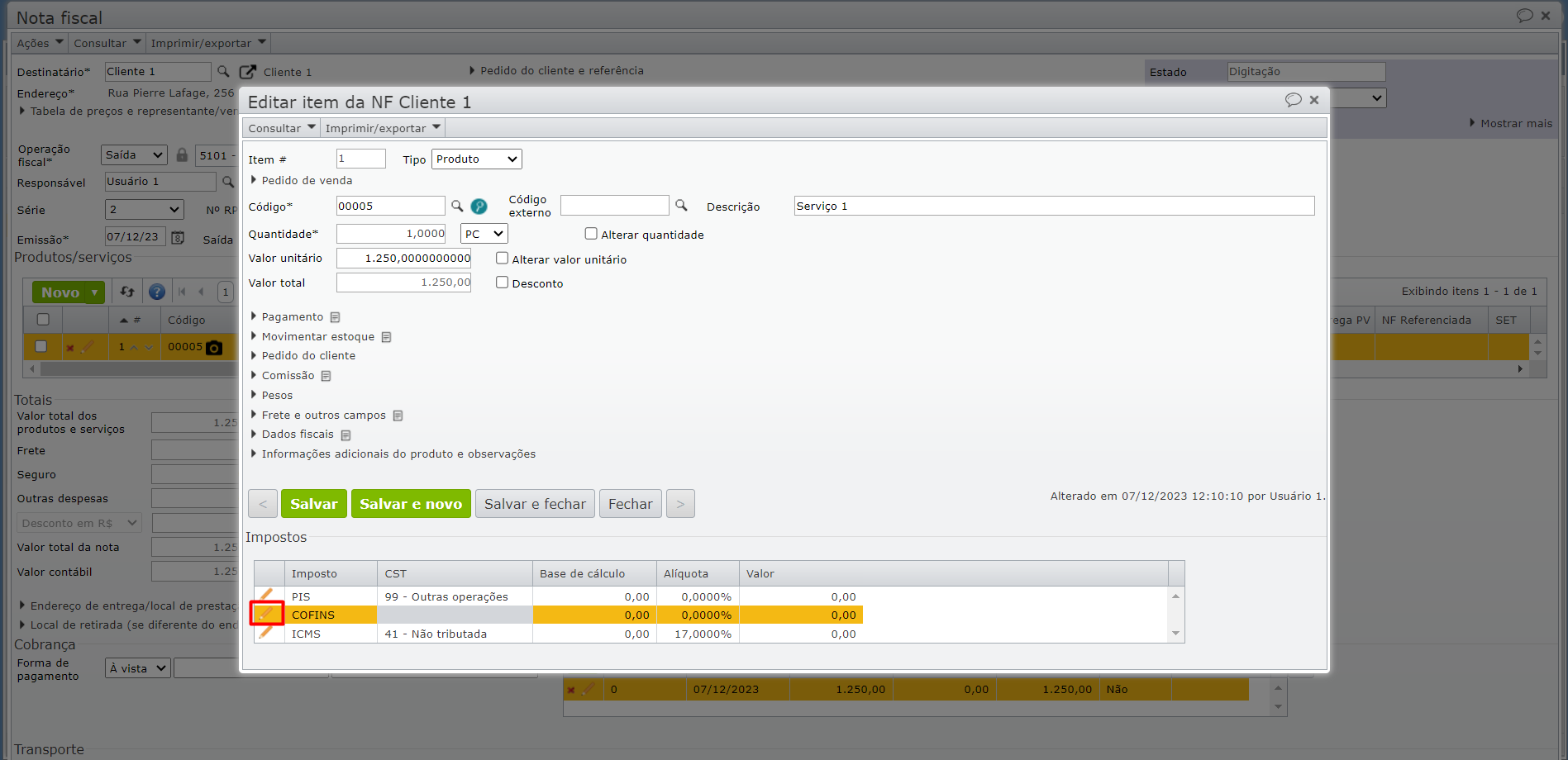This screenshot has height=760, width=1568.
Task: Click the blue round icon after Código search
Action: point(479,207)
